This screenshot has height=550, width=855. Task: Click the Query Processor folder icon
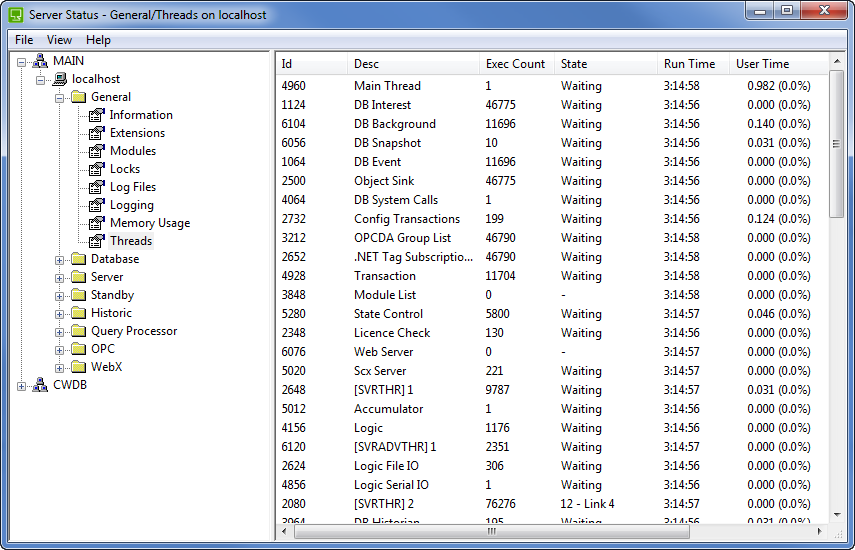[78, 331]
